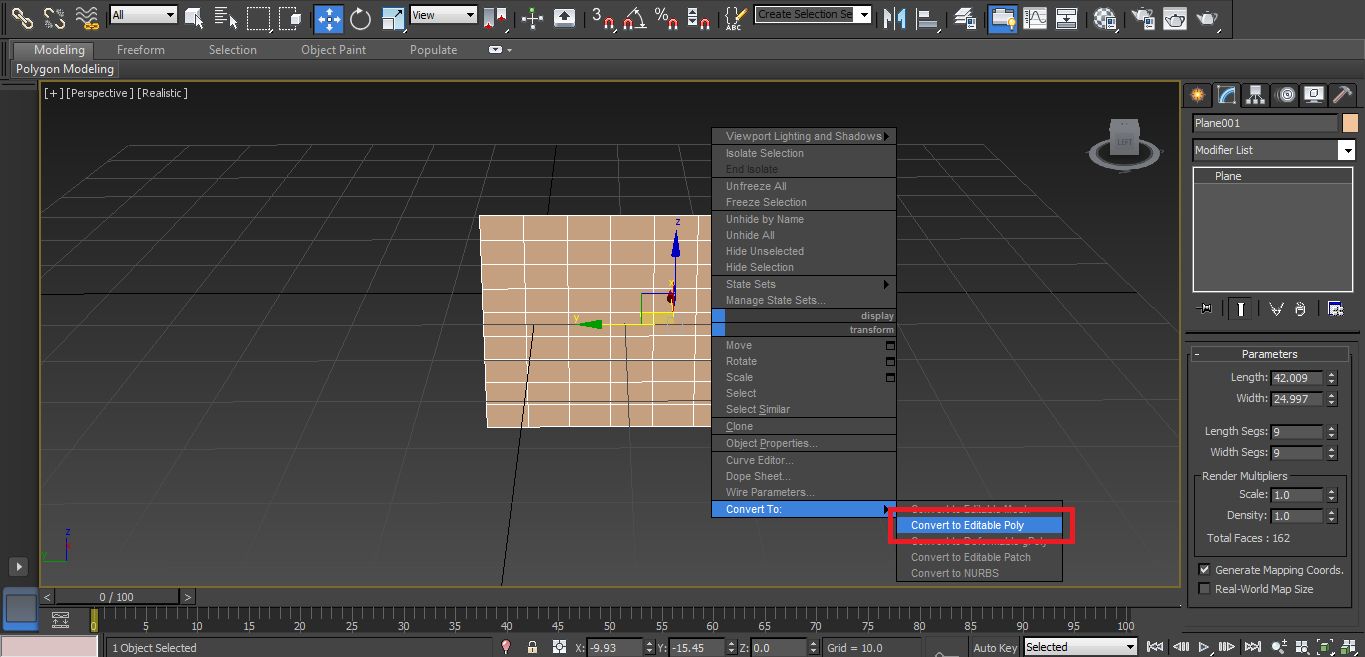Toggle Window/Crossing selection icon

point(290,17)
